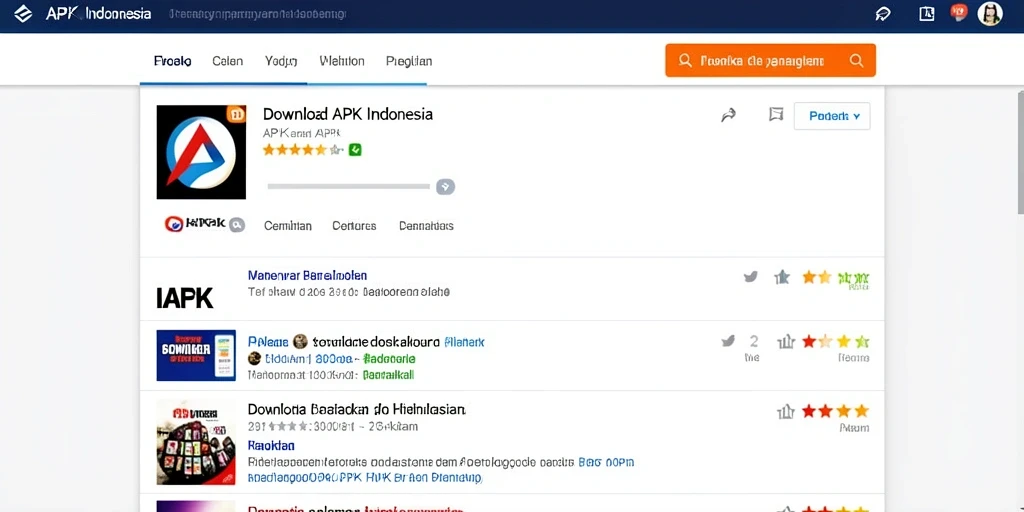
Task: Rate the Downlotia Beatacken row with stars
Action: [835, 411]
